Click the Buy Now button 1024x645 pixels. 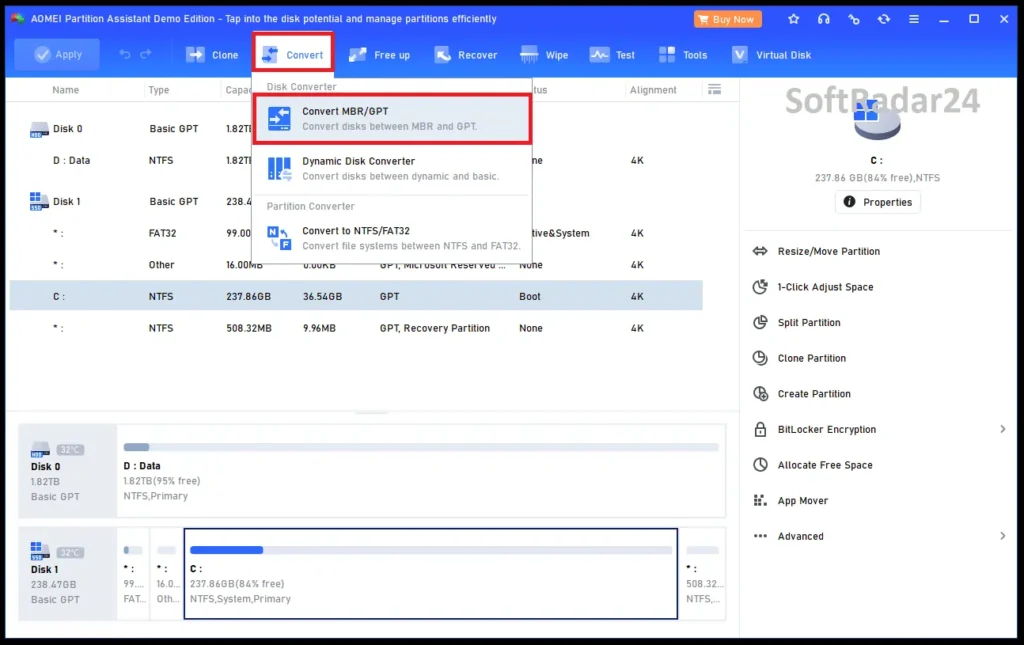tap(727, 19)
